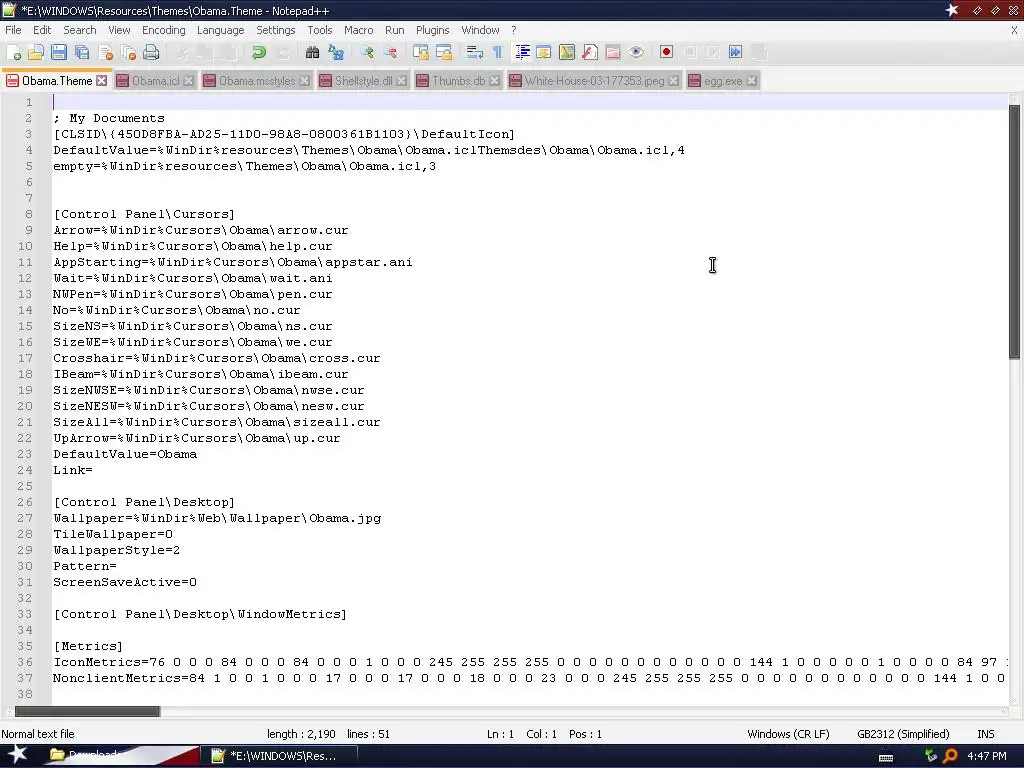Create a new file with the New toolbar icon
This screenshot has width=1024, height=768.
(x=13, y=53)
